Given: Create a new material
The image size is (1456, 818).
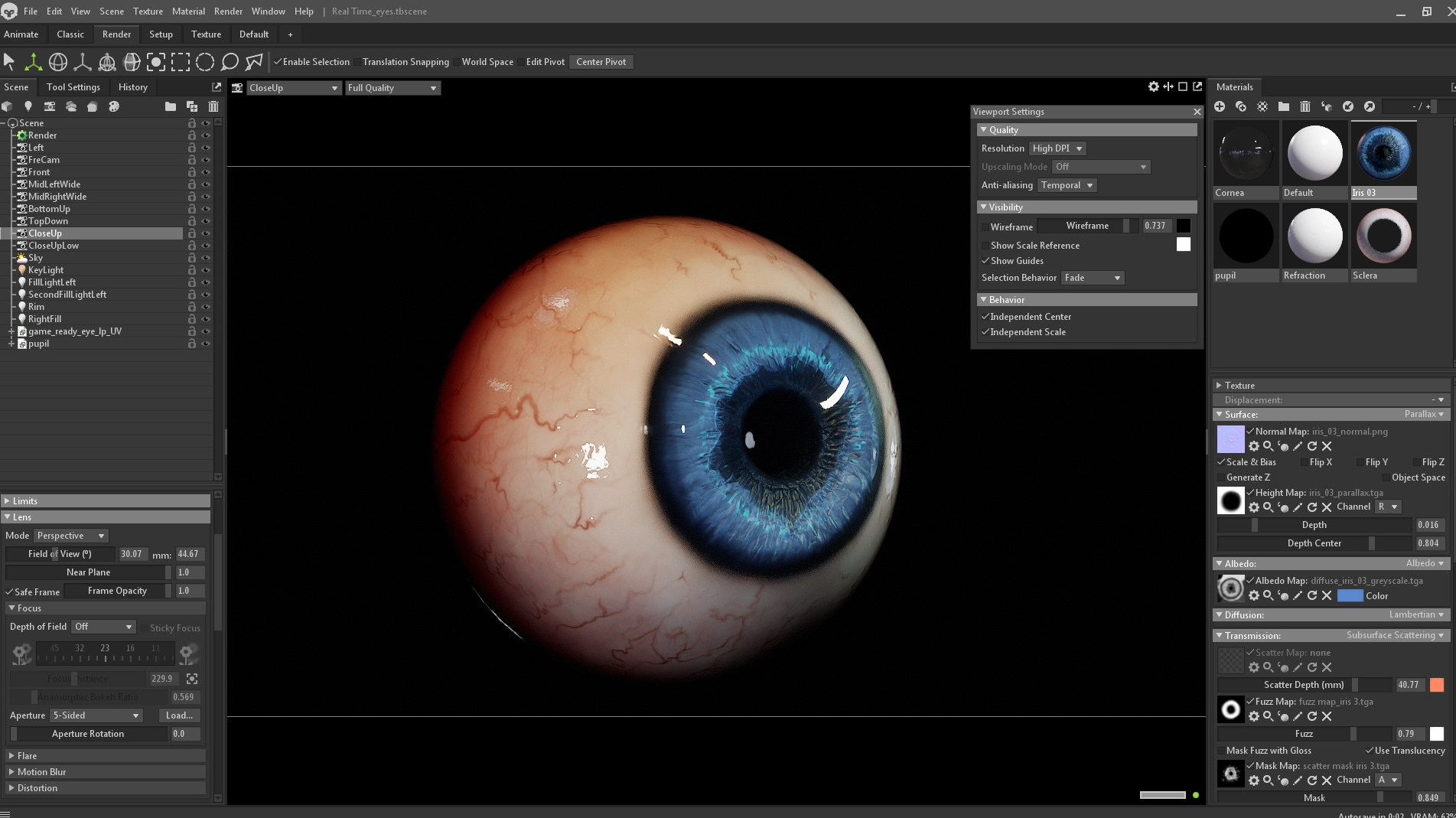Looking at the screenshot, I should [x=1220, y=106].
